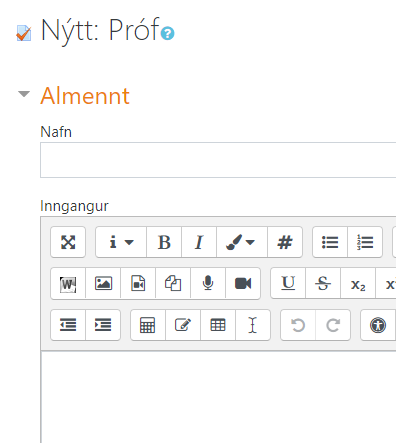Click the edit pencil box icon
The height and width of the screenshot is (443, 396).
pos(183,325)
